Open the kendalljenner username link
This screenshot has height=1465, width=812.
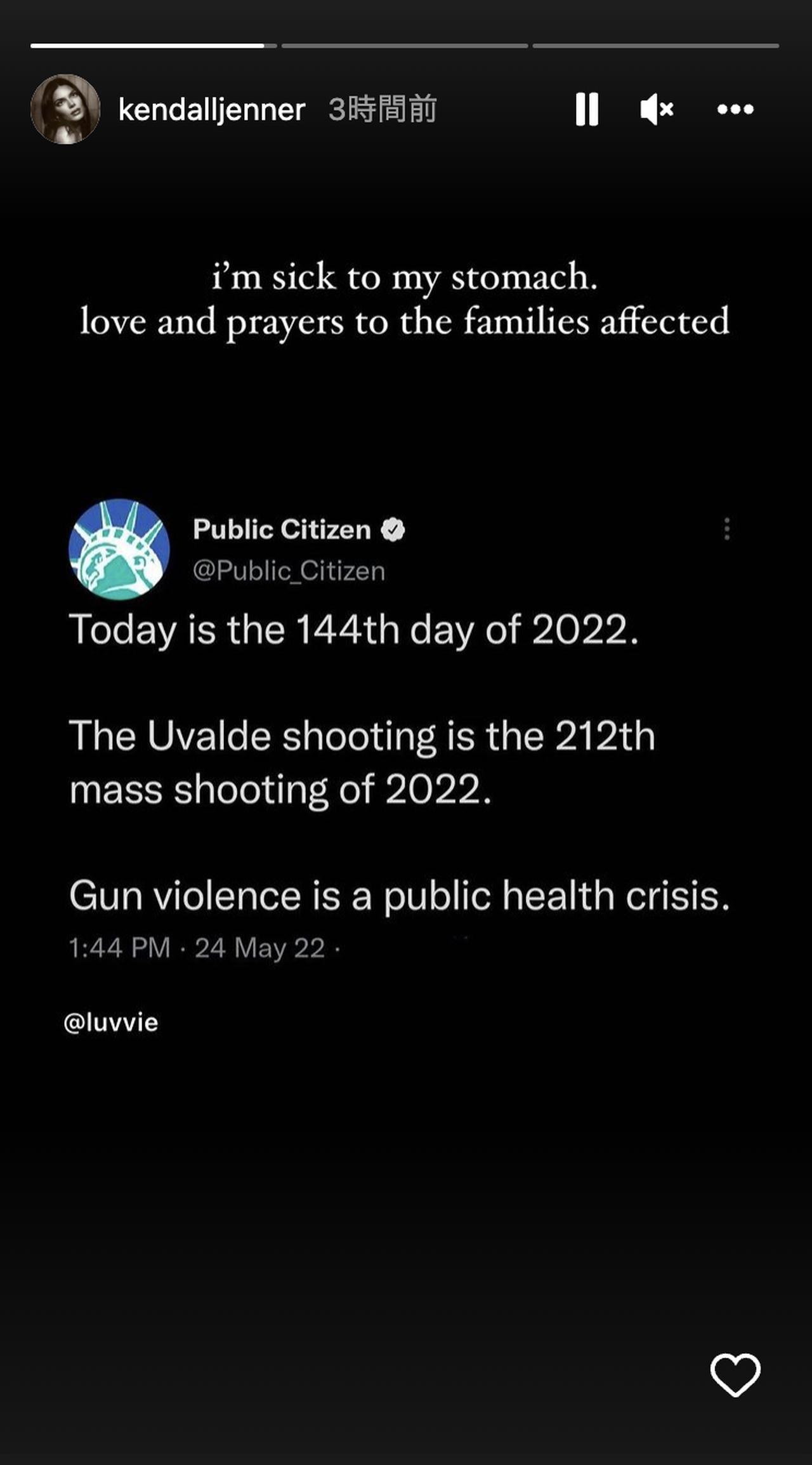tap(212, 110)
